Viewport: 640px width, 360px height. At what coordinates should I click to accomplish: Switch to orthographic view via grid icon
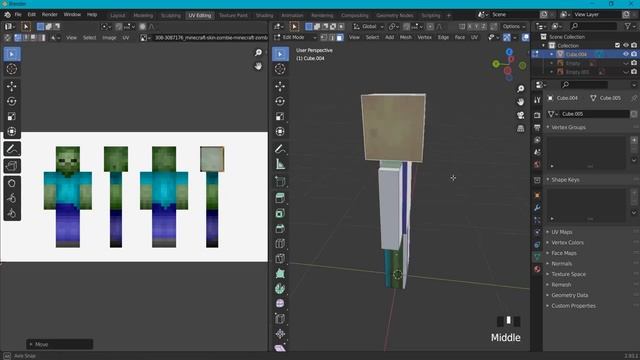click(x=521, y=129)
